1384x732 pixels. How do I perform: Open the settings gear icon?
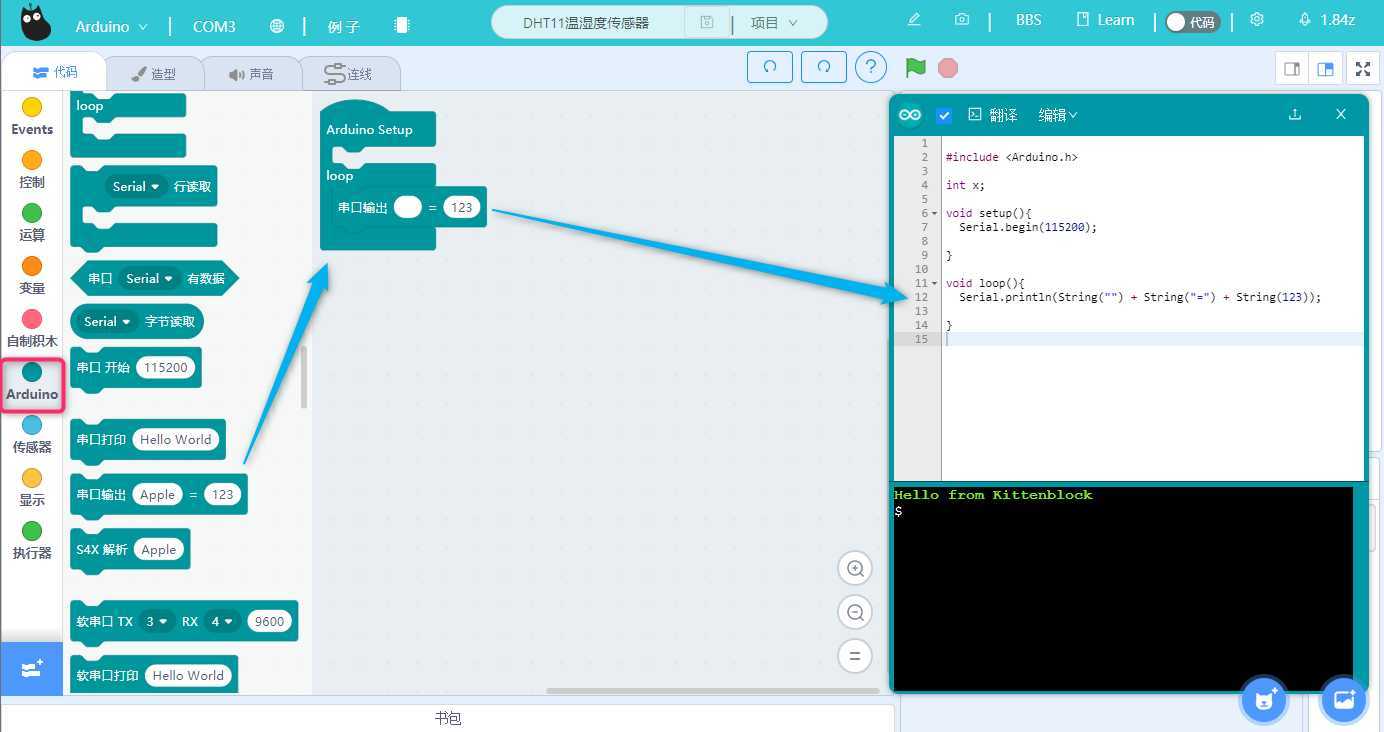tap(1257, 20)
